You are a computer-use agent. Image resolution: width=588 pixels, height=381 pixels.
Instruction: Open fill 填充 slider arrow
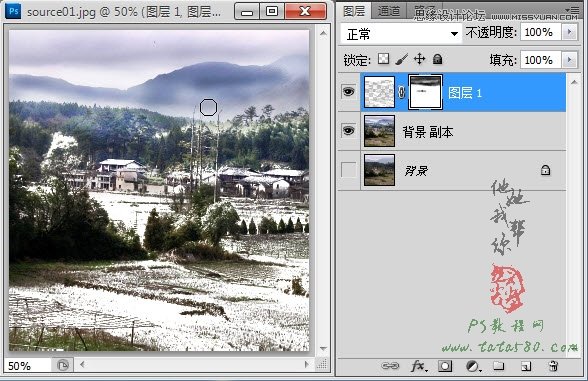coord(570,60)
